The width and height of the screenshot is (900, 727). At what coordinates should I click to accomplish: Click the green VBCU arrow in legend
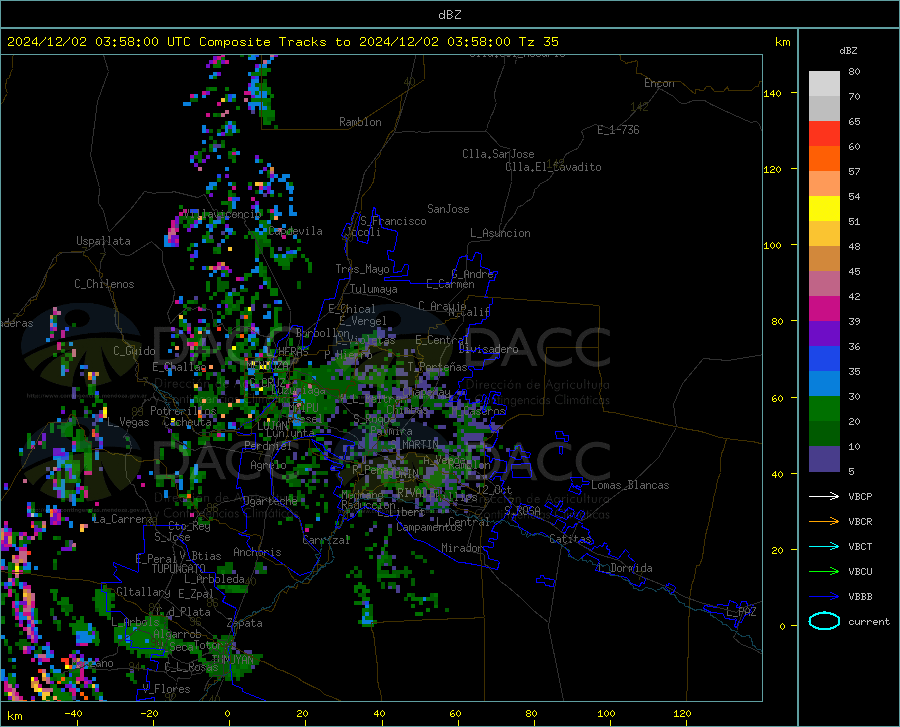coord(824,572)
